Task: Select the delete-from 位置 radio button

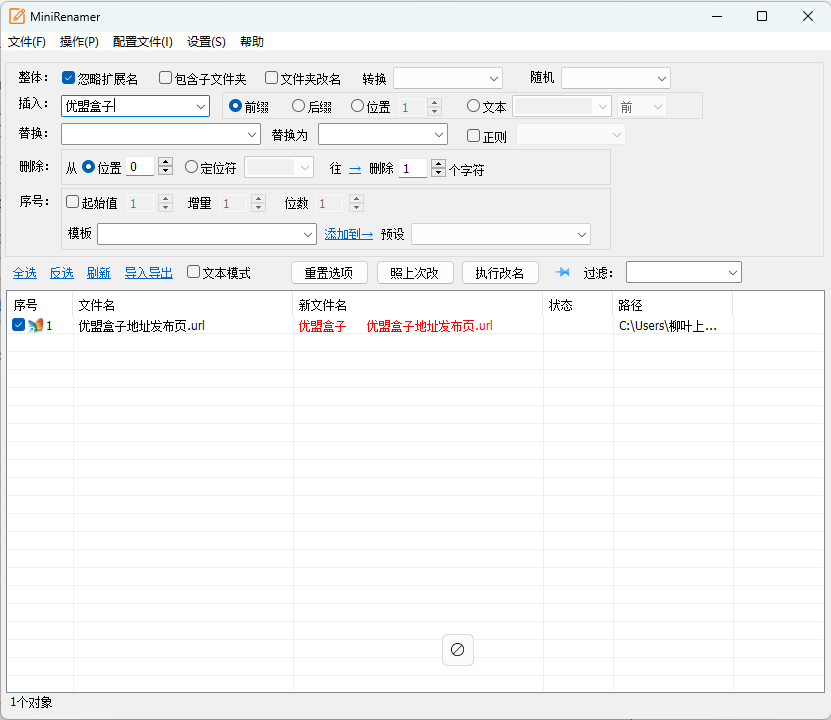Action: [x=89, y=167]
